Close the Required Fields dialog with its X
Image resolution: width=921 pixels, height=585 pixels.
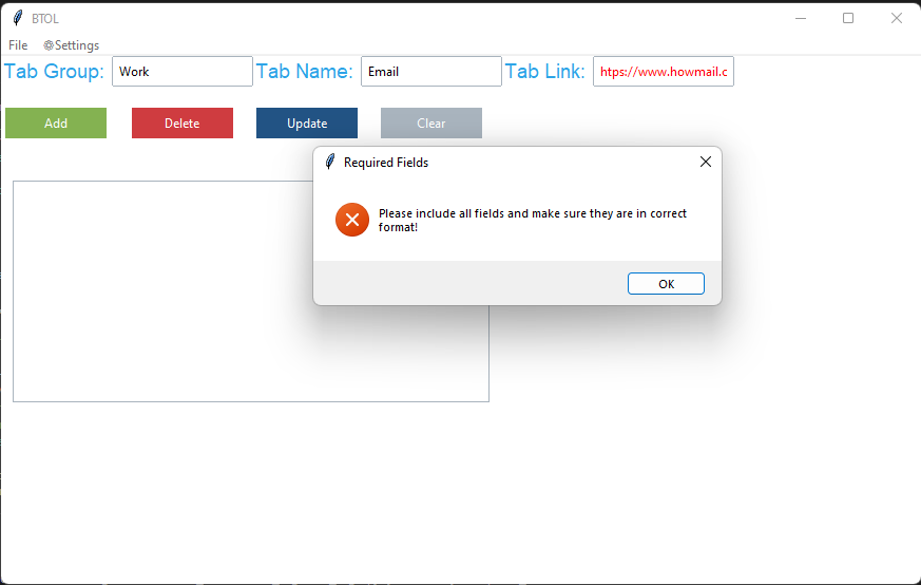[x=705, y=161]
